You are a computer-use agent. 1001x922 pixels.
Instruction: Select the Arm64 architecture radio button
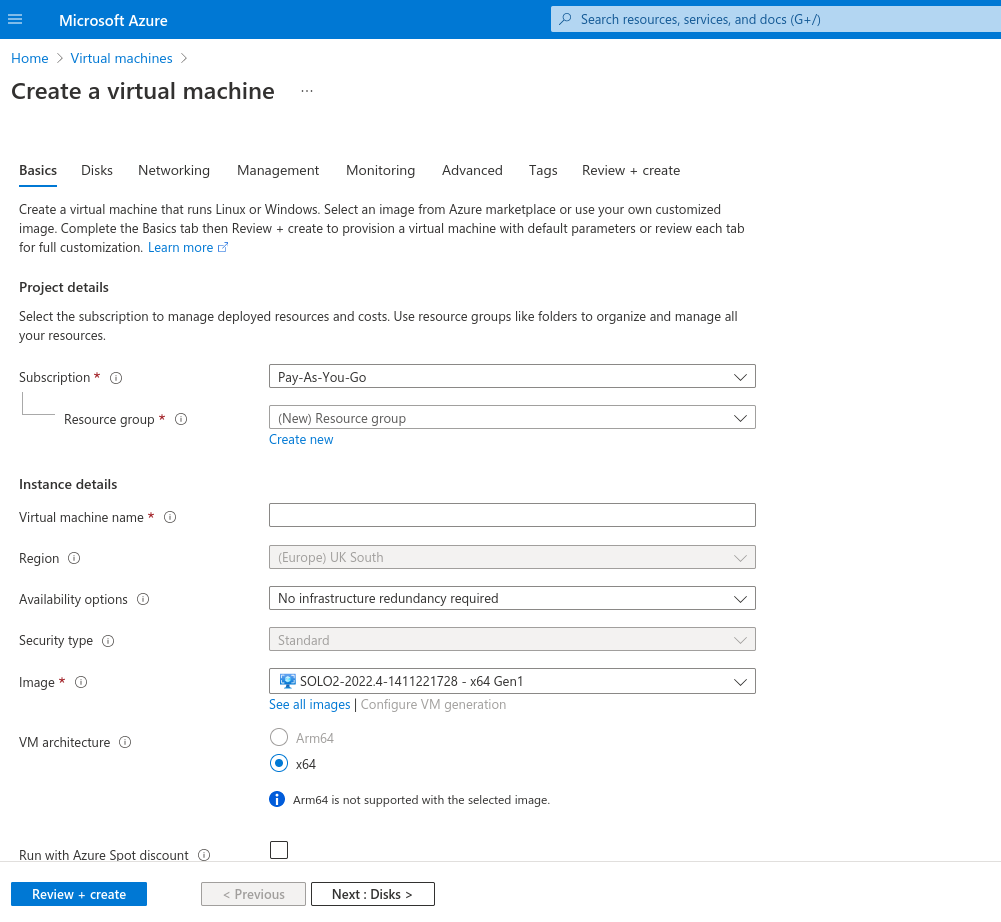coord(278,737)
